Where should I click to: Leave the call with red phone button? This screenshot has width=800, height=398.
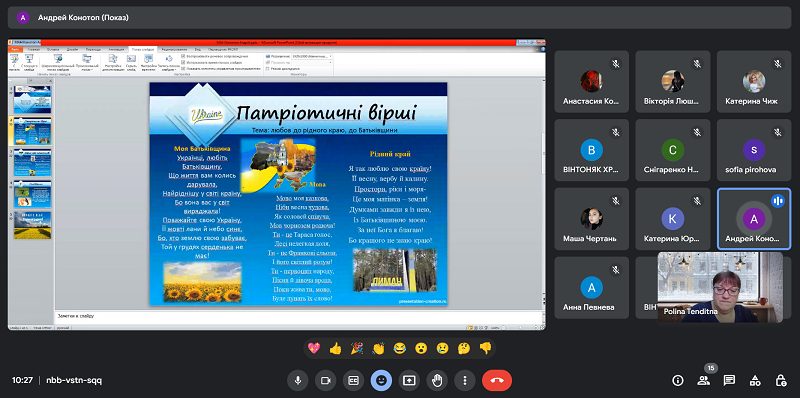point(497,380)
